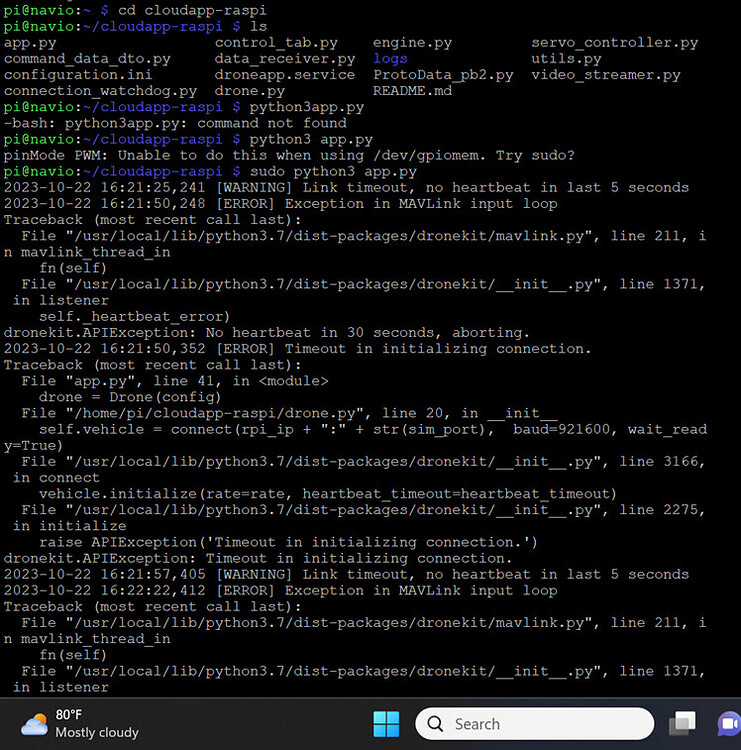Click the first '[WARNING] Link timeout' log line
The image size is (741, 750).
click(x=346, y=187)
